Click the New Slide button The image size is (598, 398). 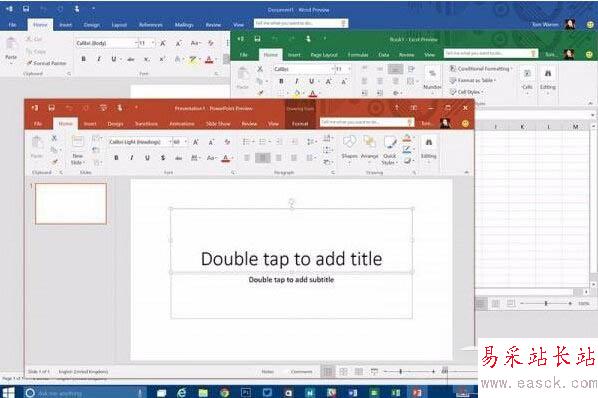click(77, 150)
